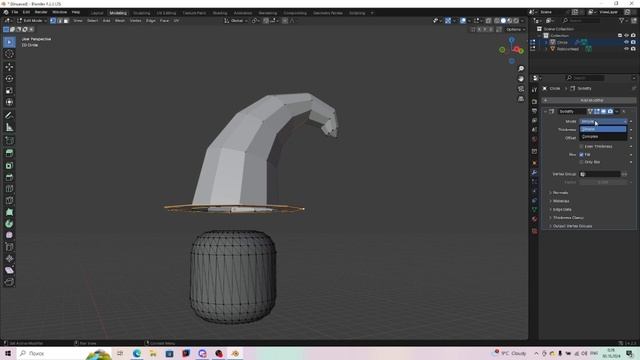
Task: Enable the Only Rim checkbox
Action: tap(582, 162)
